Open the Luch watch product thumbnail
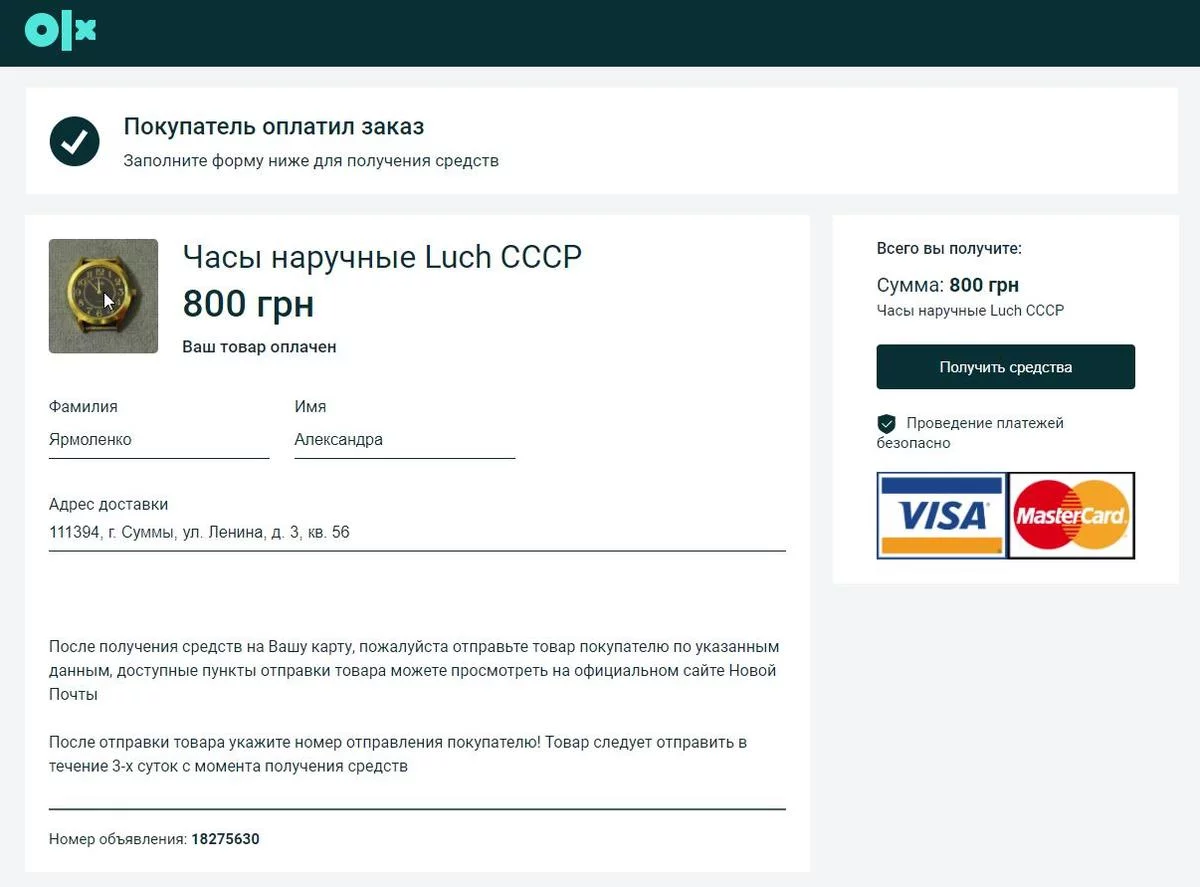 [103, 296]
